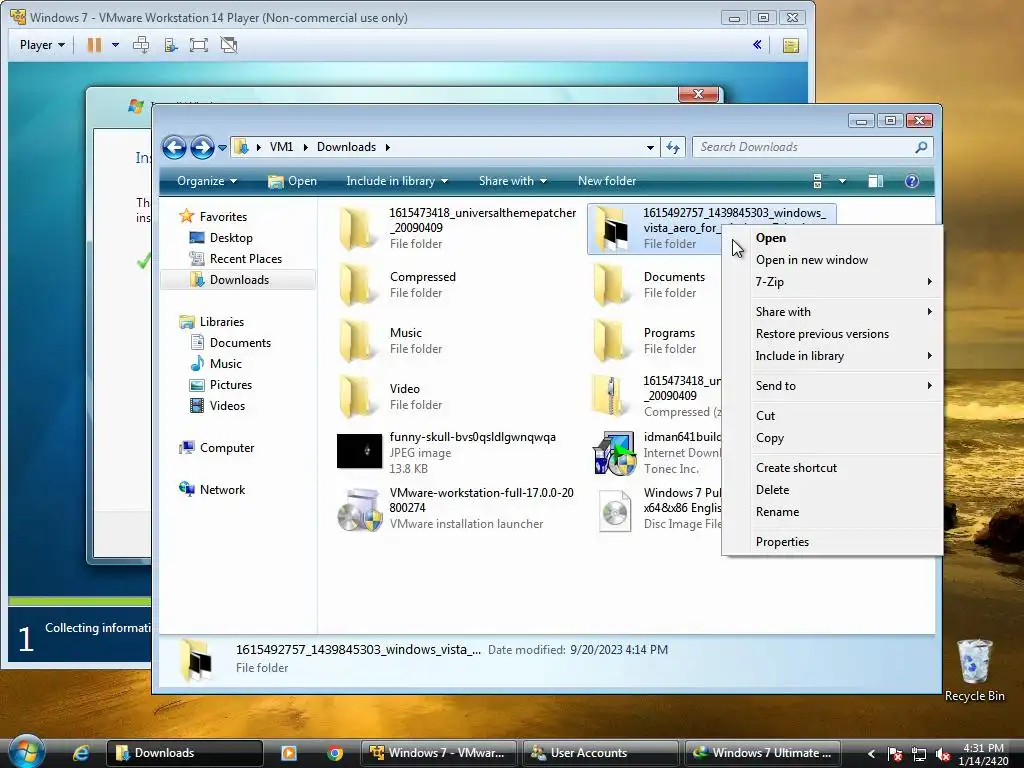Click the Explorer help icon
The height and width of the screenshot is (768, 1024).
[x=912, y=181]
